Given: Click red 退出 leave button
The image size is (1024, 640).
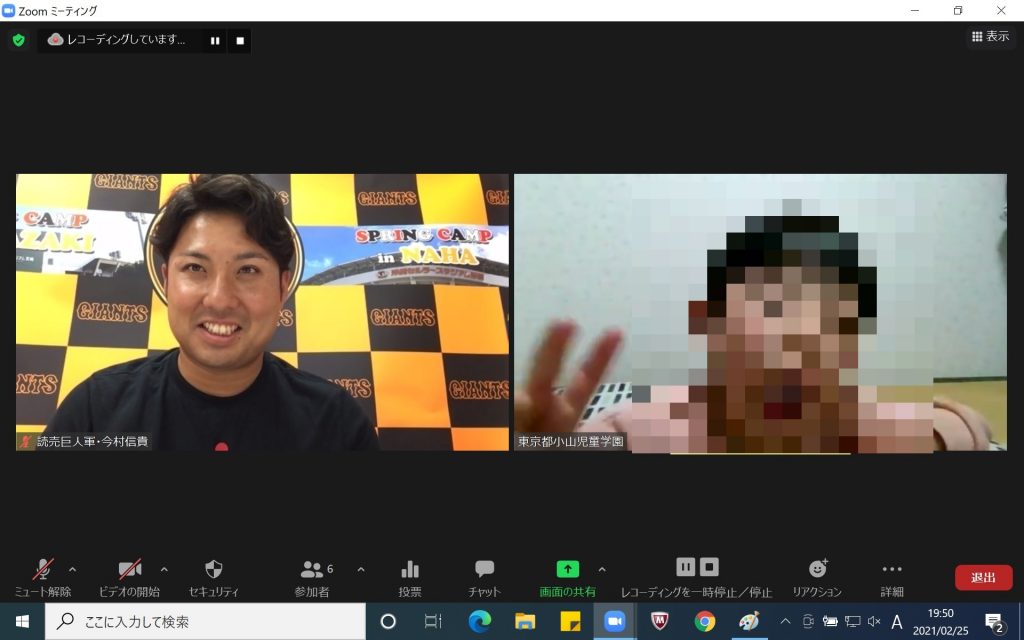Looking at the screenshot, I should pyautogui.click(x=984, y=577).
